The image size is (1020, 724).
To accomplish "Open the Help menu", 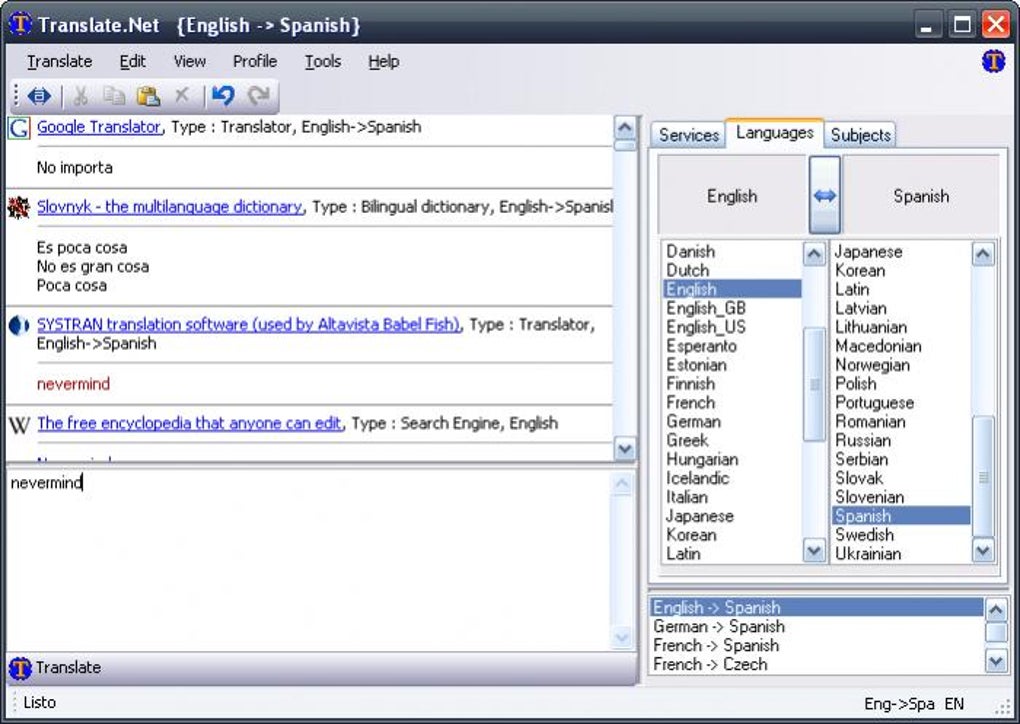I will (384, 62).
